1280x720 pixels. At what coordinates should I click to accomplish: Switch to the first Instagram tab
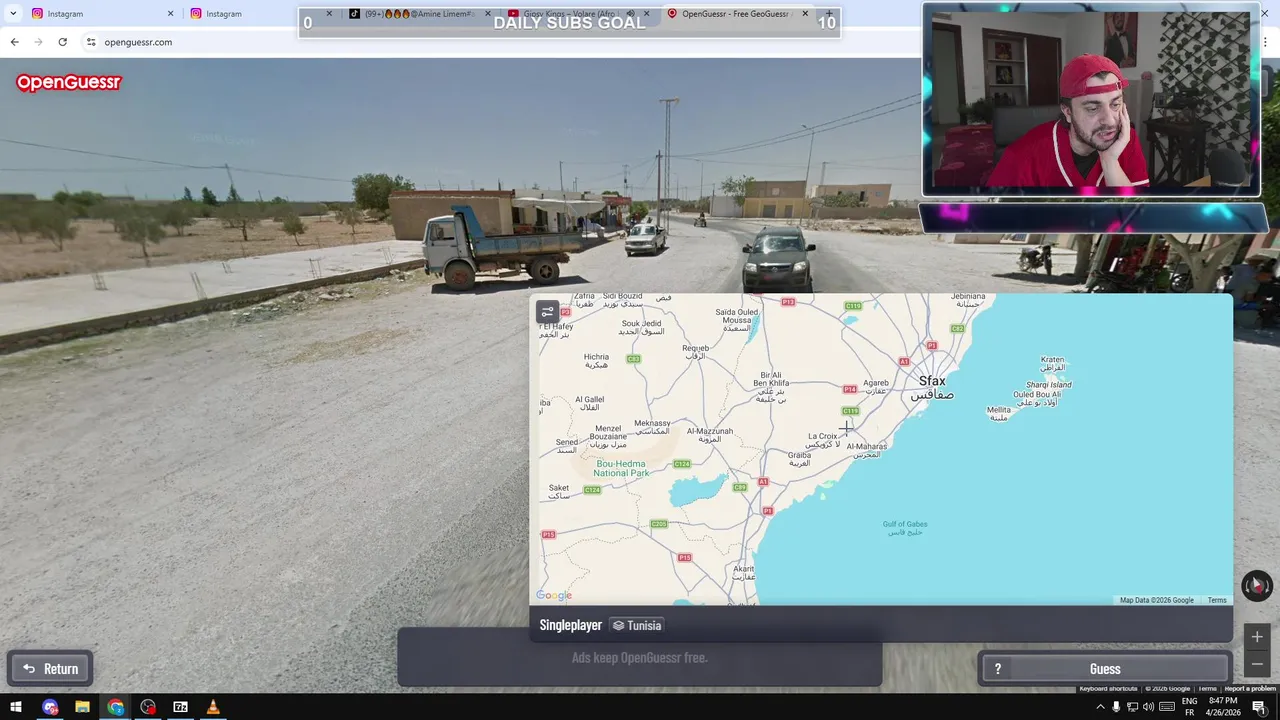(100, 14)
